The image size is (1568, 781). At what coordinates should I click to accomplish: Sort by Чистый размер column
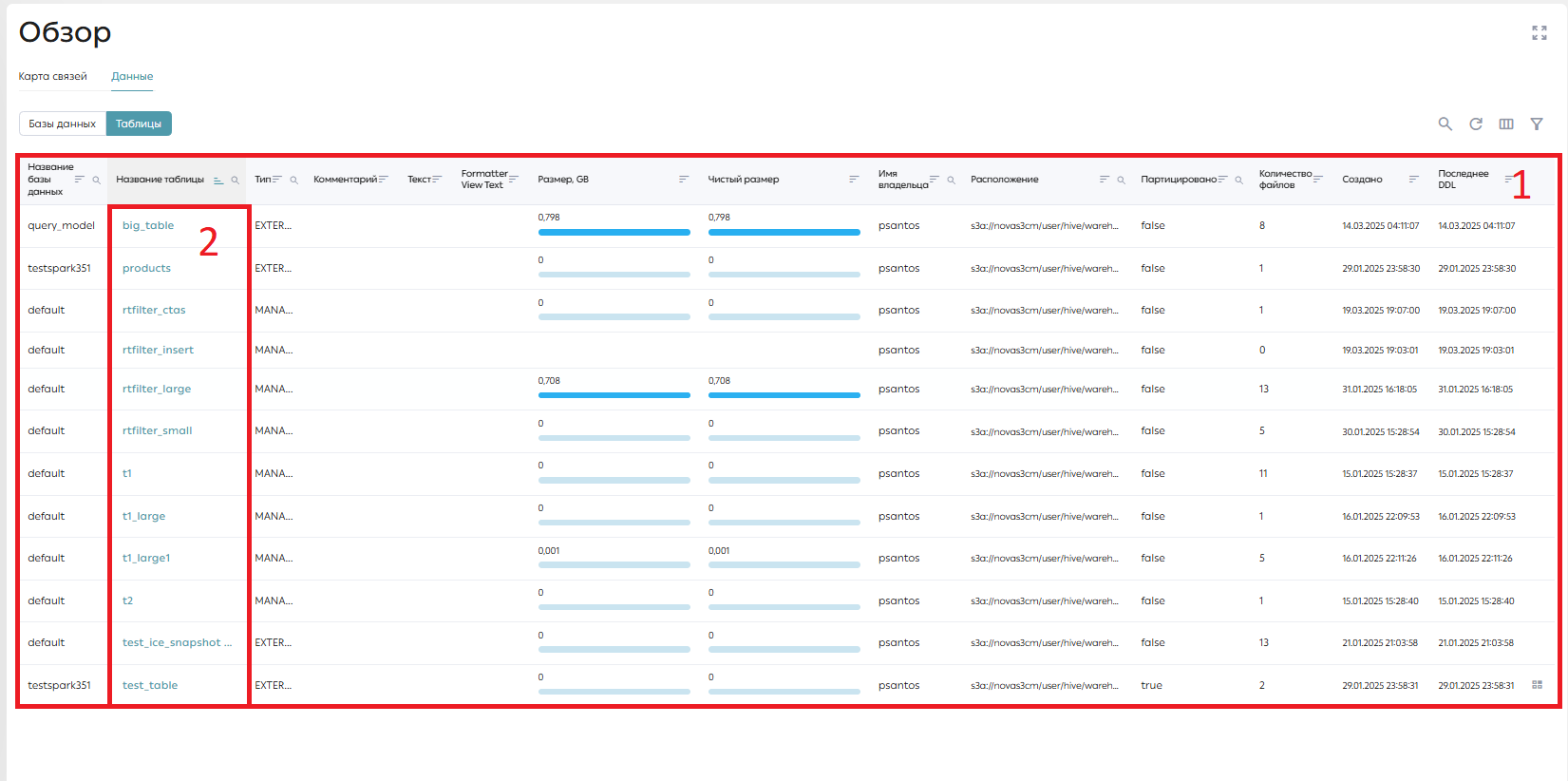854,180
